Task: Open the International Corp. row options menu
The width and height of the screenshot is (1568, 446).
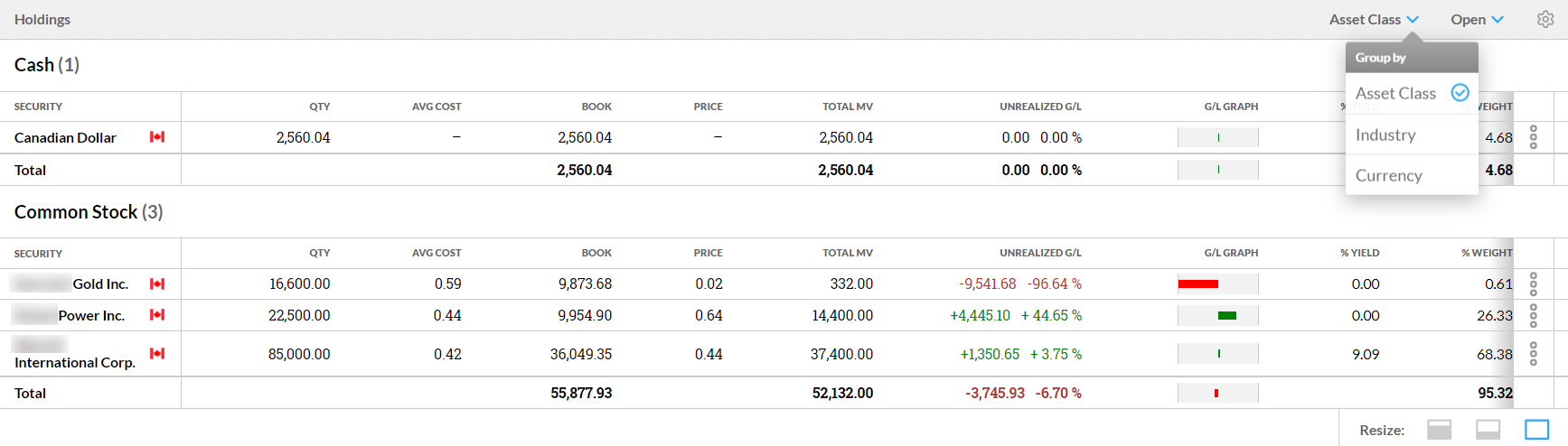Action: tap(1534, 354)
